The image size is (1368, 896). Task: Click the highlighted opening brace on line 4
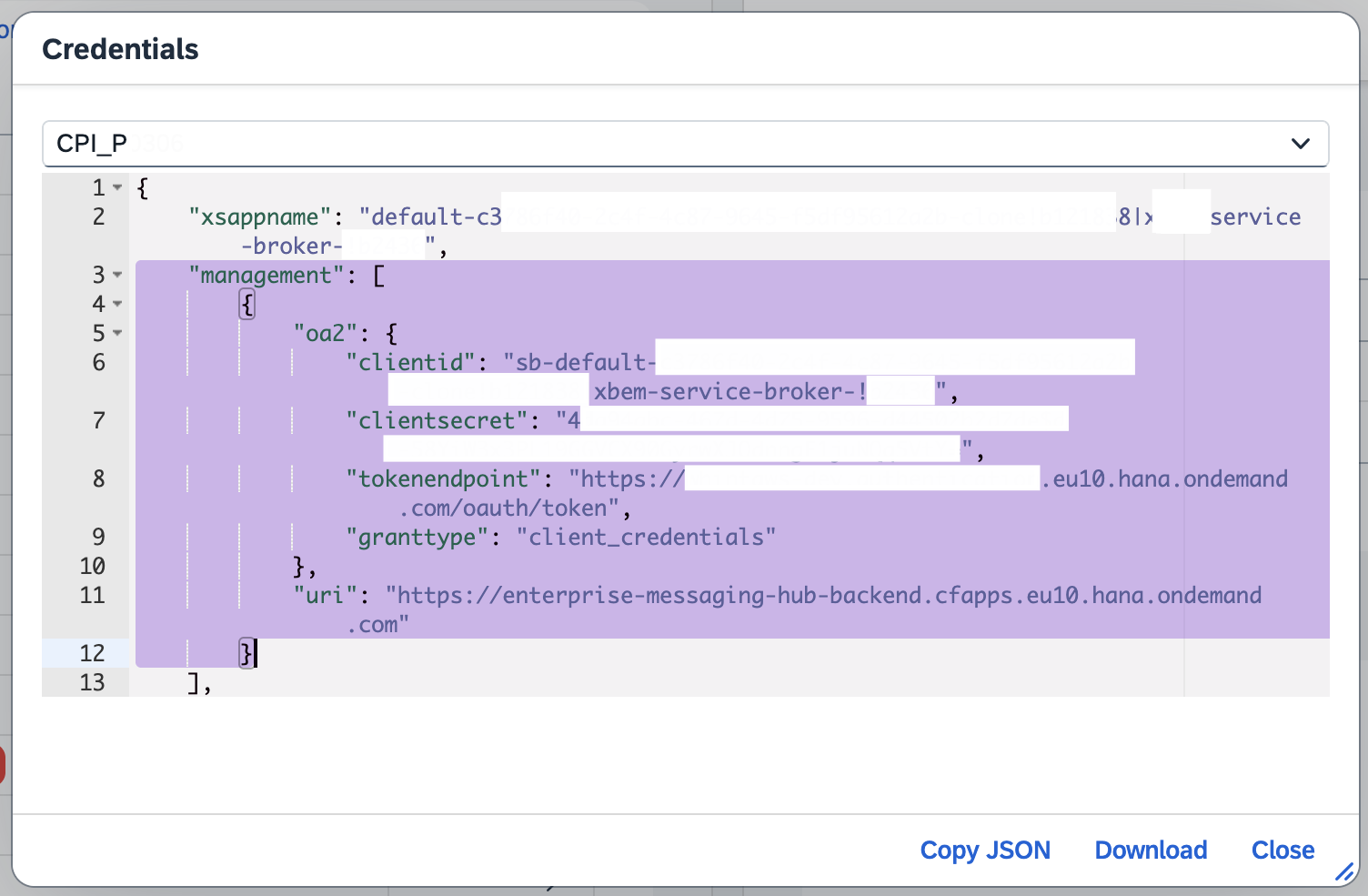(x=246, y=304)
